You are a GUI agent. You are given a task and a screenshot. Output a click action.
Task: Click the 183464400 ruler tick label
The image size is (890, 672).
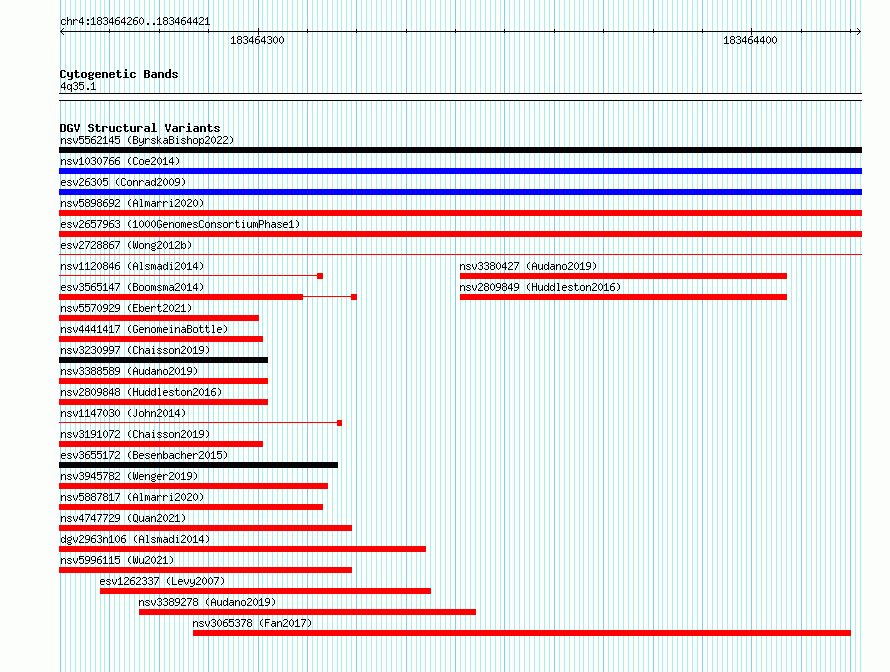(750, 40)
